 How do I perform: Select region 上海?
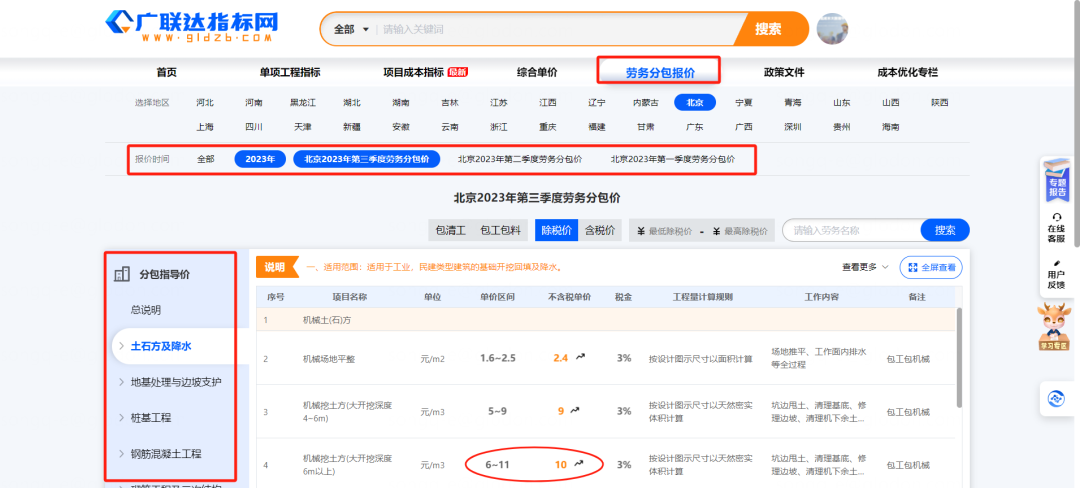click(205, 127)
